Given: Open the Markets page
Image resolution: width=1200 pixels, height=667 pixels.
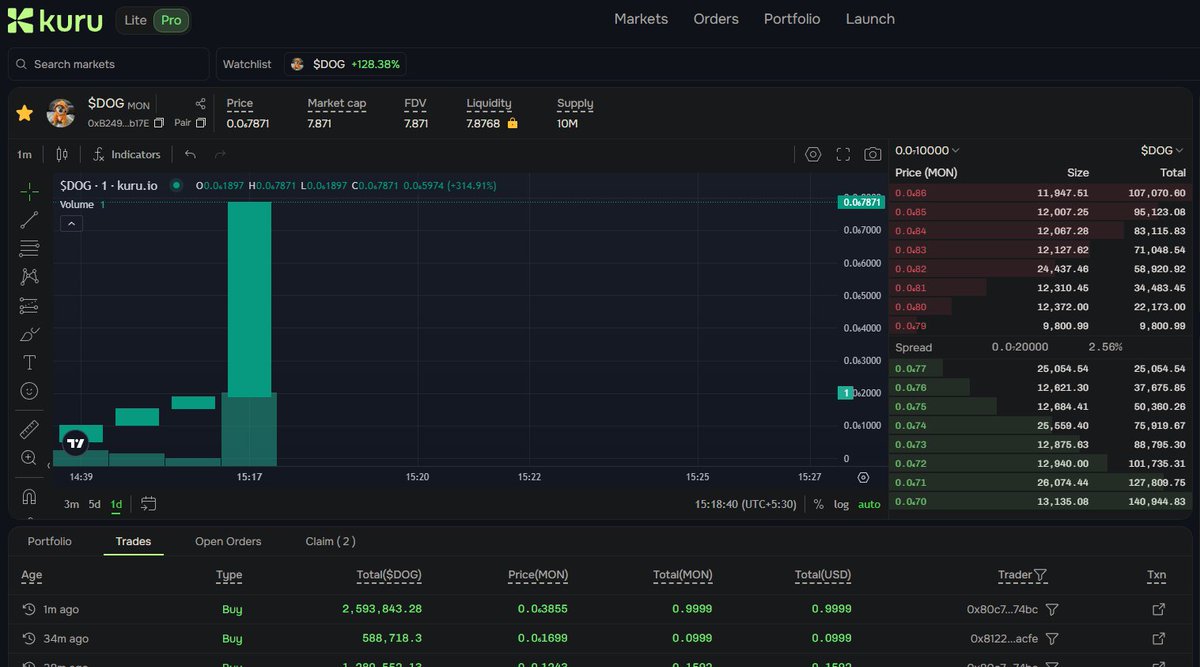Looking at the screenshot, I should (x=641, y=19).
